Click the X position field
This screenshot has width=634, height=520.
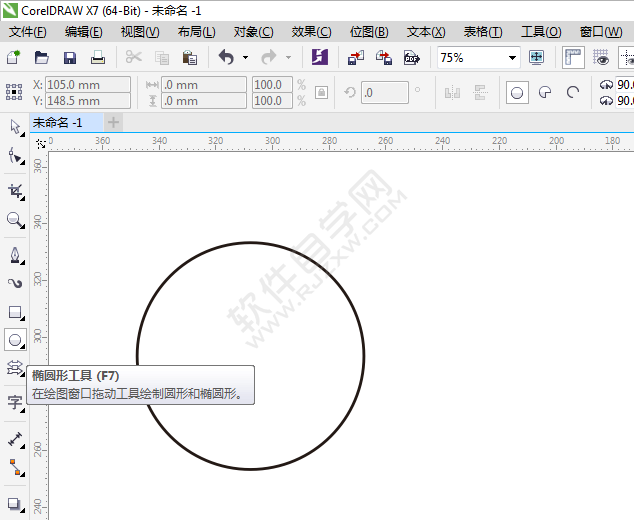coord(88,85)
